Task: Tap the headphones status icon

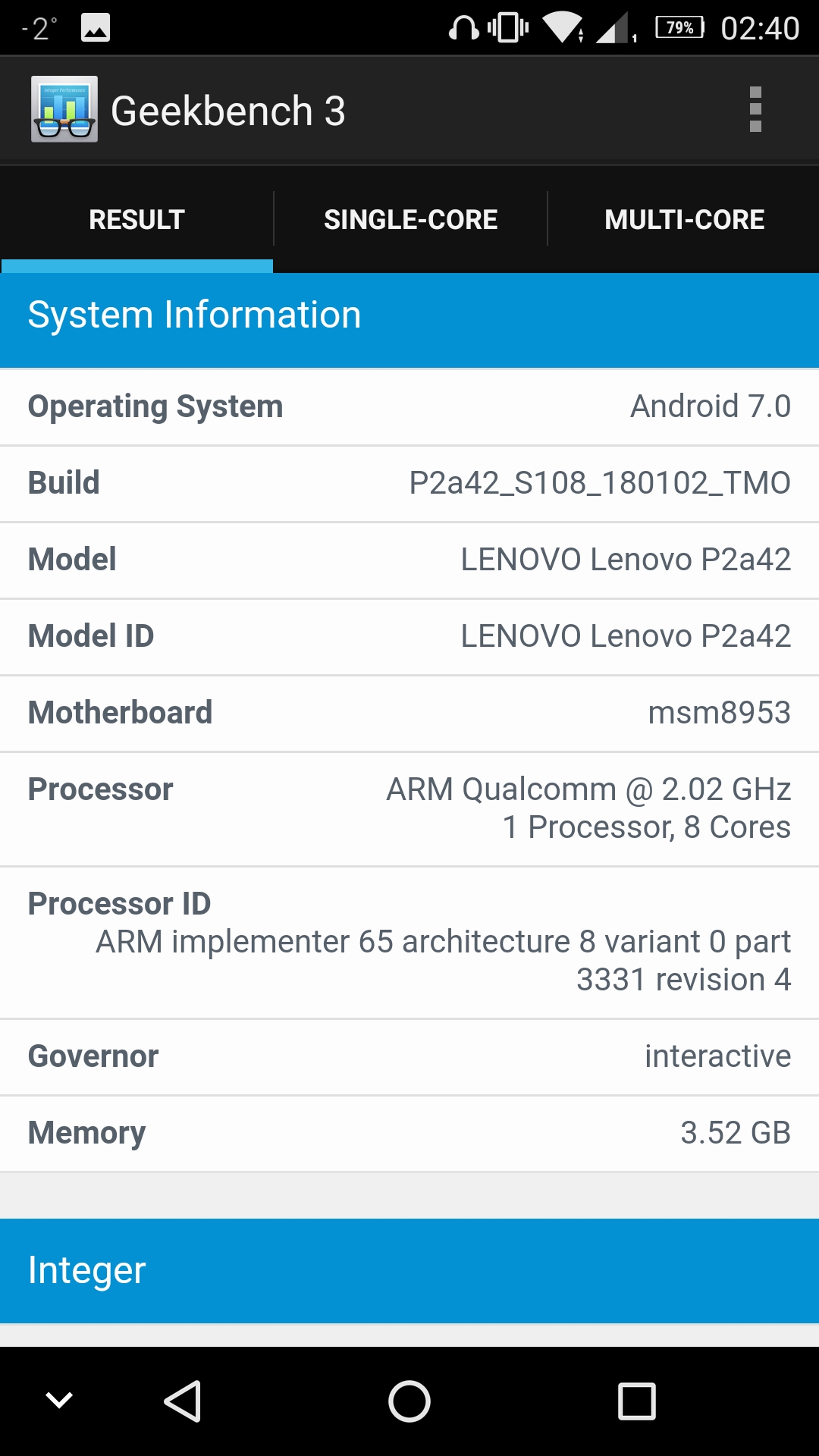Action: [463, 28]
